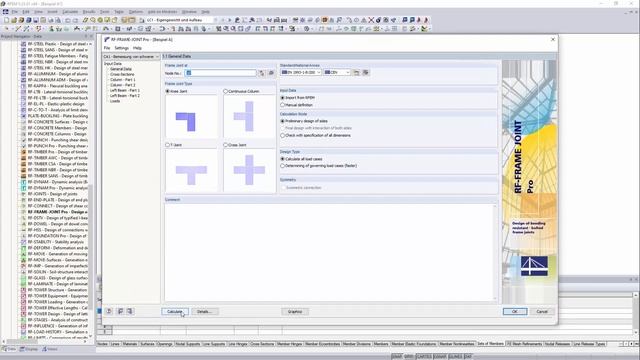Open the CEN national annex dropdown
This screenshot has width=640, height=360.
coord(337,72)
